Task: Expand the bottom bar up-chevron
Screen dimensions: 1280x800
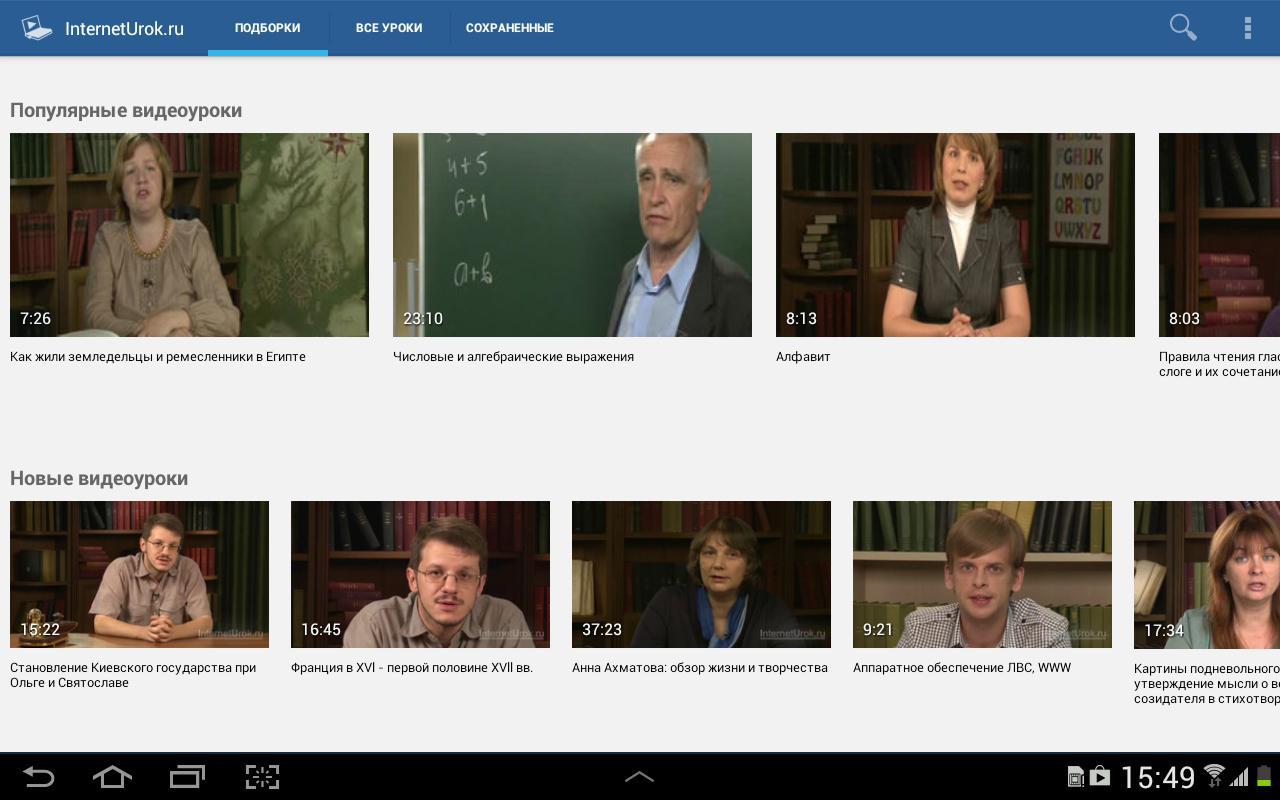Action: click(x=639, y=777)
